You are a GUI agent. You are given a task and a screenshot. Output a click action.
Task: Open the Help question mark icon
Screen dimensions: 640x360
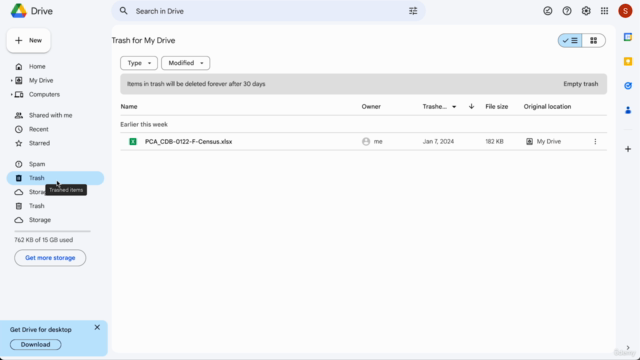click(567, 11)
